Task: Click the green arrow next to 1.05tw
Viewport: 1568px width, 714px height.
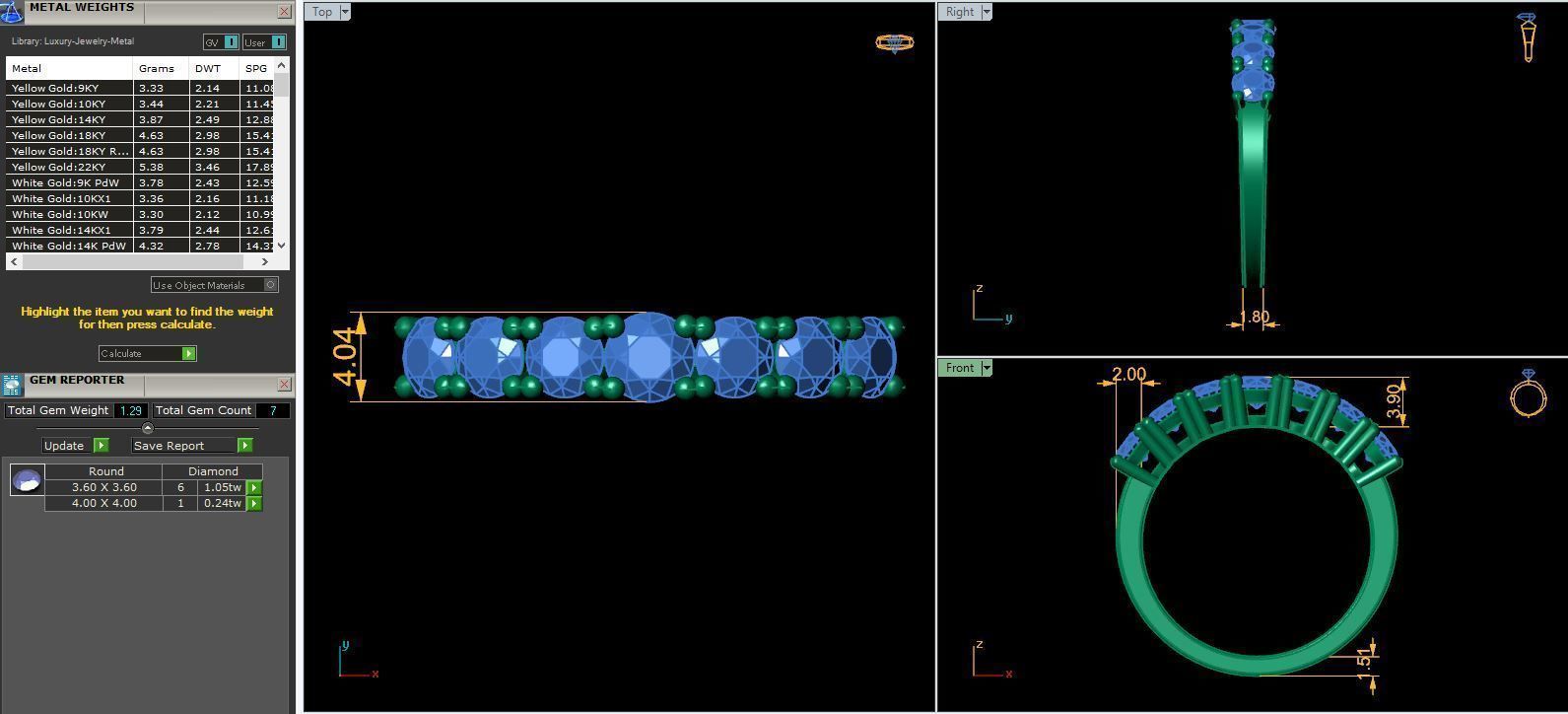Action: pyautogui.click(x=254, y=487)
